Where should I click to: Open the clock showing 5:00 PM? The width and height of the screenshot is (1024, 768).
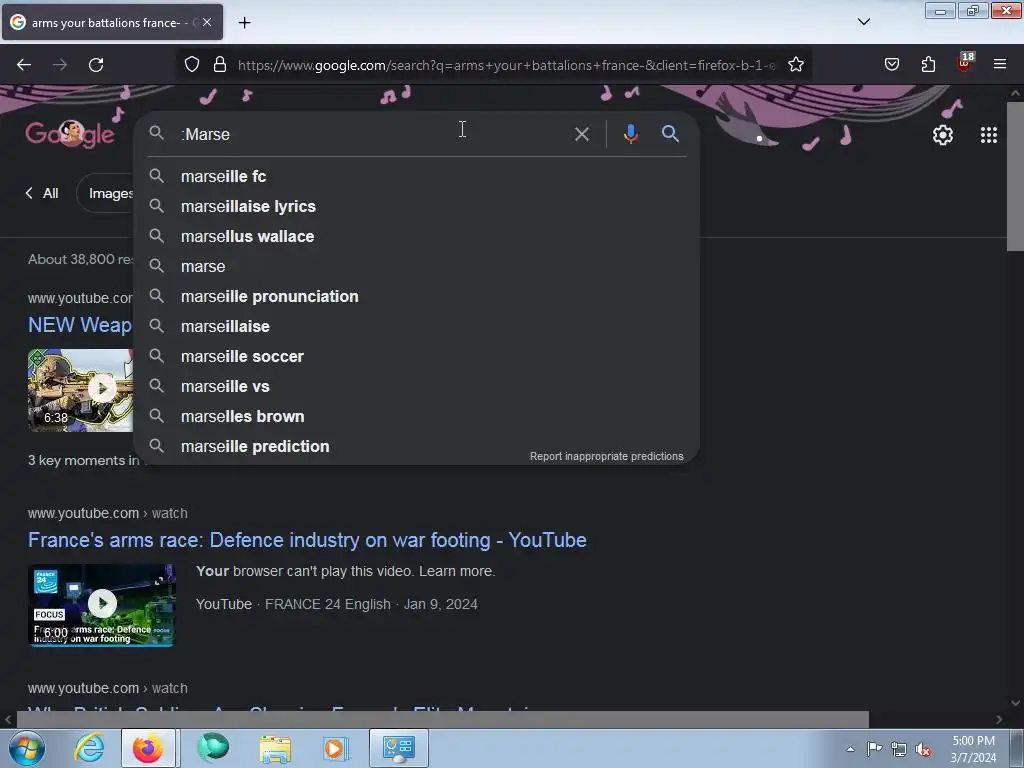(x=973, y=749)
